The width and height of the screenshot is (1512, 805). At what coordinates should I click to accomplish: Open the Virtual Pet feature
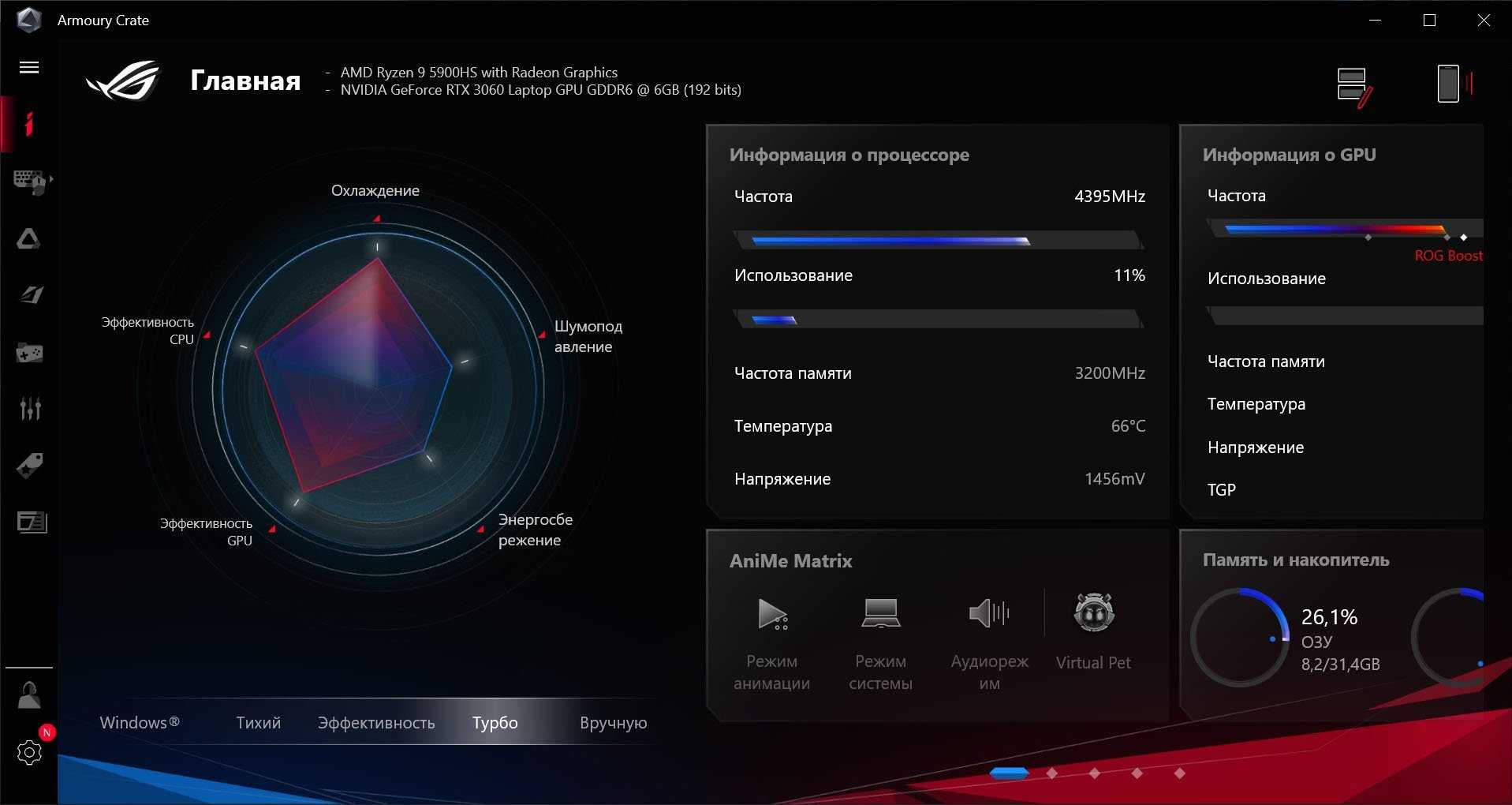click(1093, 631)
